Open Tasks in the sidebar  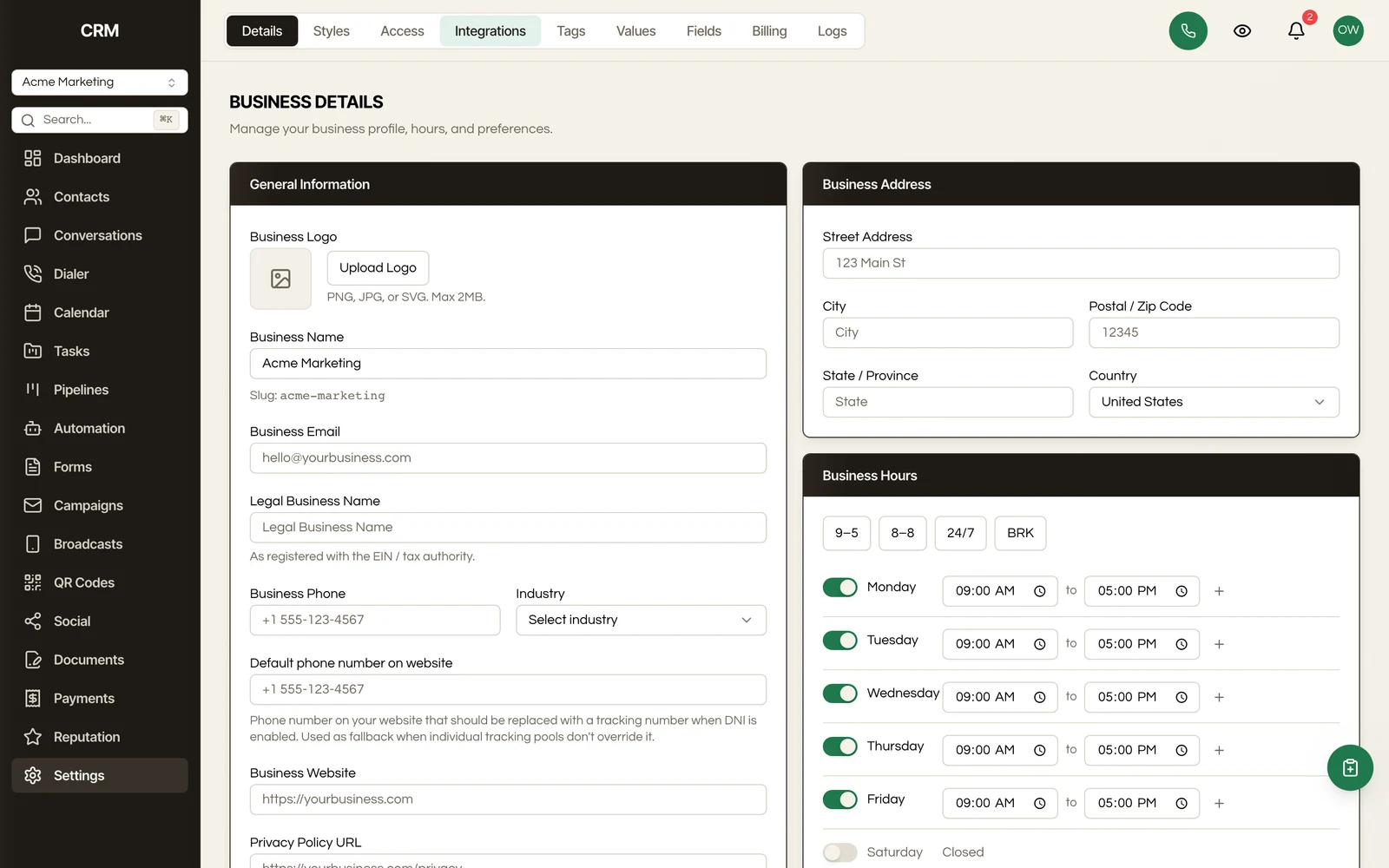[99, 352]
